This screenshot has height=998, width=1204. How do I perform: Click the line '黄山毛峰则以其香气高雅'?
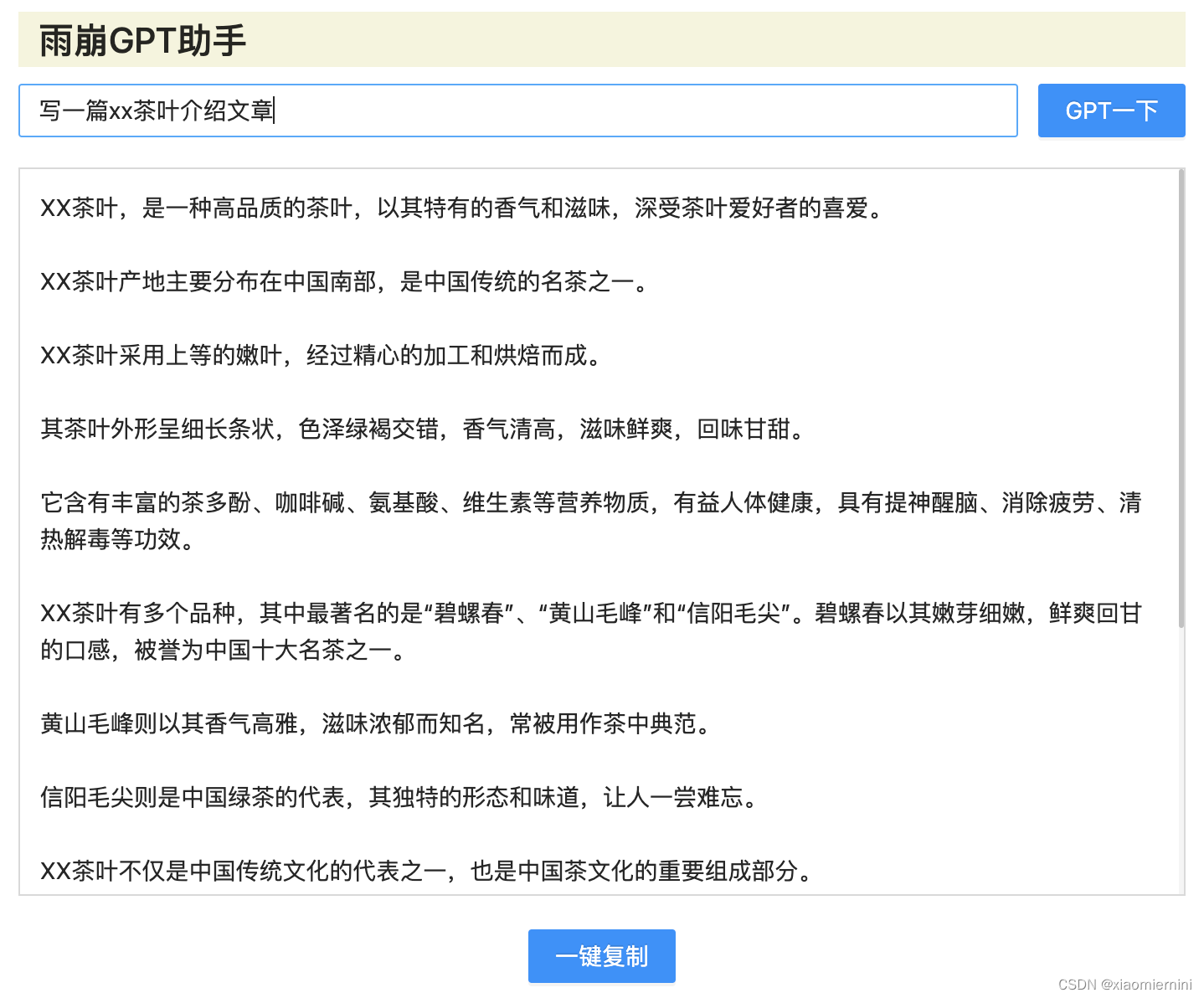click(x=375, y=723)
